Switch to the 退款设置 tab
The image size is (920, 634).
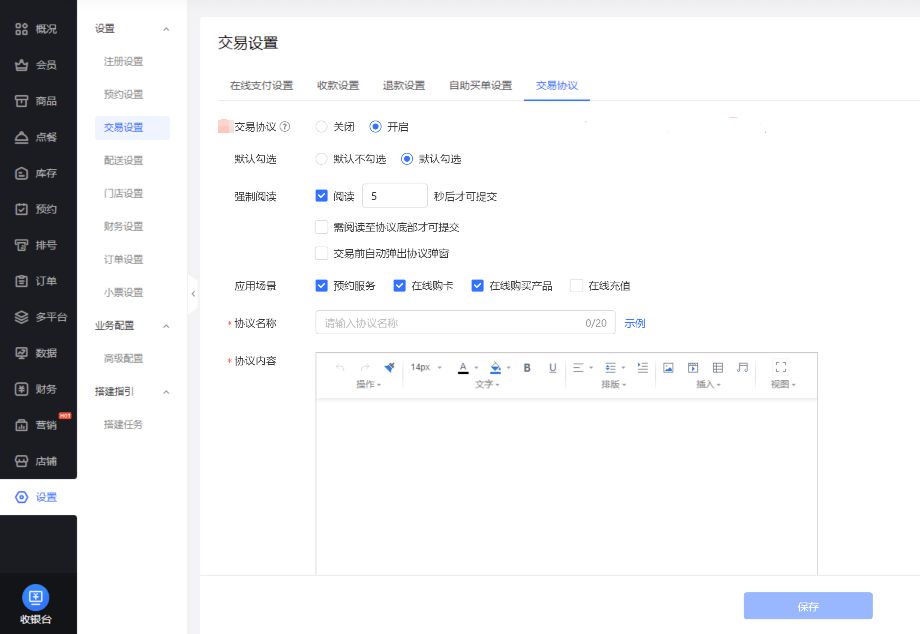[x=404, y=85]
